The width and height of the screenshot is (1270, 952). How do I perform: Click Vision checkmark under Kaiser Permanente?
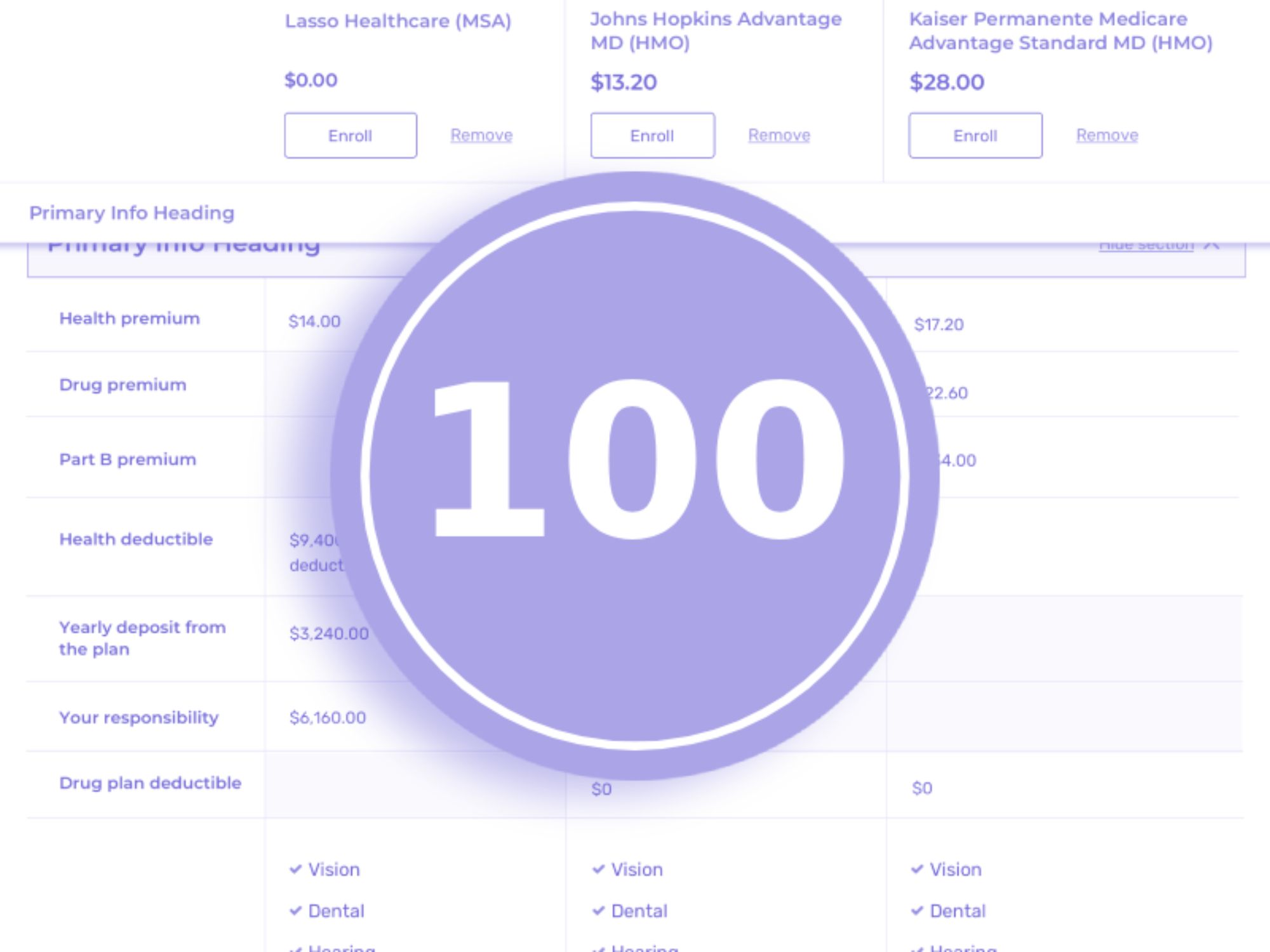[917, 869]
